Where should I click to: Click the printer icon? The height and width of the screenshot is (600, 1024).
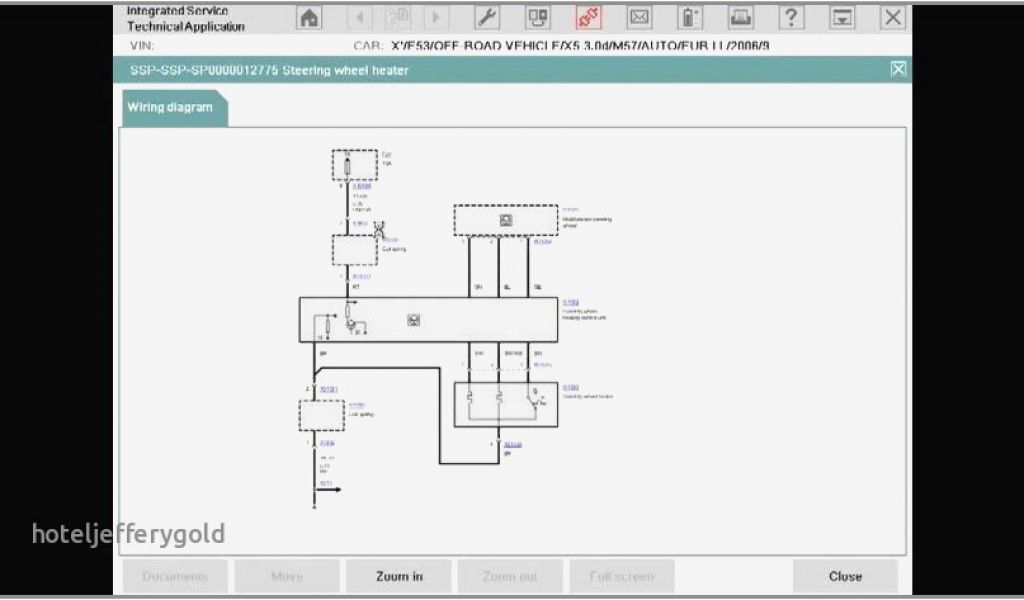pos(741,17)
